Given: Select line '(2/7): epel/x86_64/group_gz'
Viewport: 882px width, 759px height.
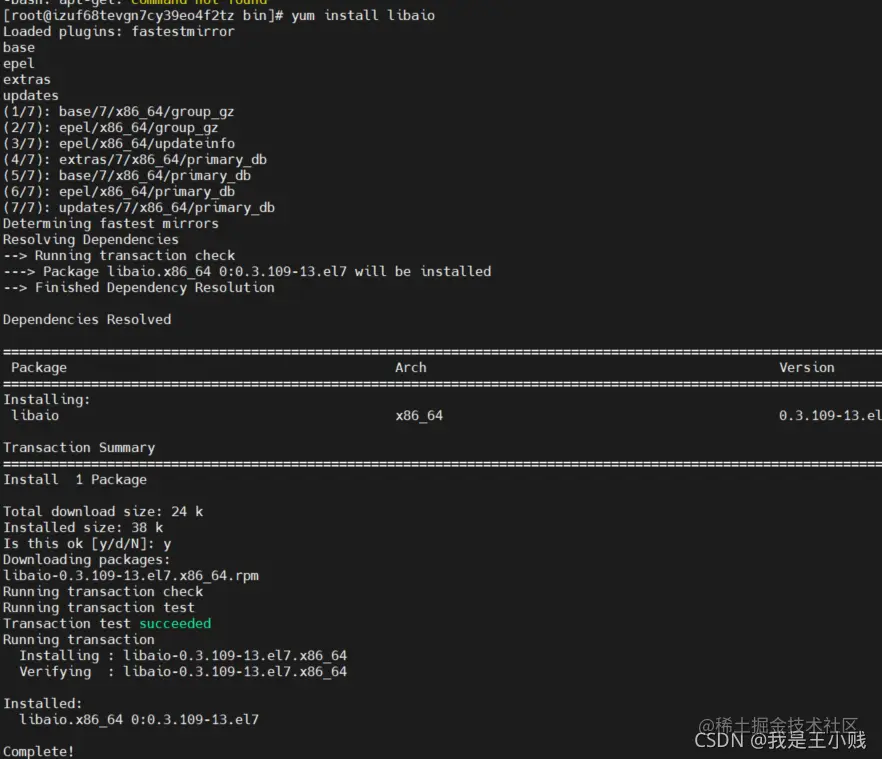Looking at the screenshot, I should tap(110, 128).
